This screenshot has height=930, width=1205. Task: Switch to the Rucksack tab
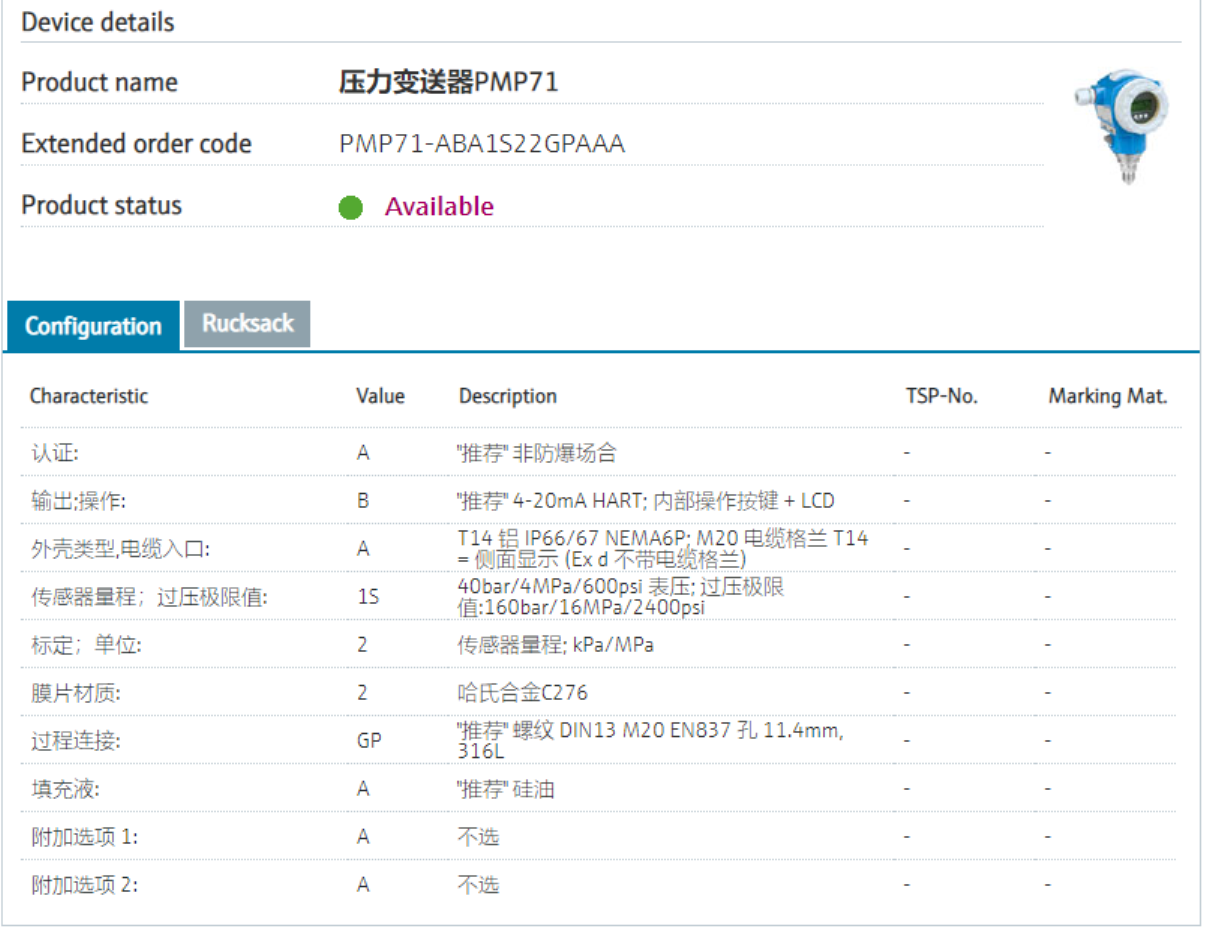248,324
